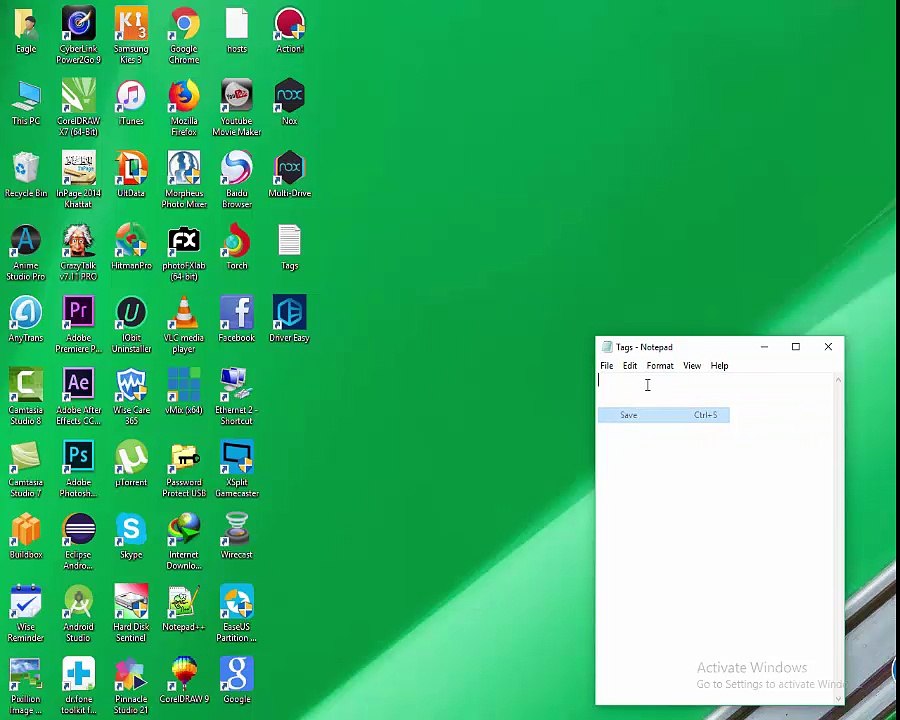Select the Pixillion Image icon
The width and height of the screenshot is (900, 720).
(26, 675)
